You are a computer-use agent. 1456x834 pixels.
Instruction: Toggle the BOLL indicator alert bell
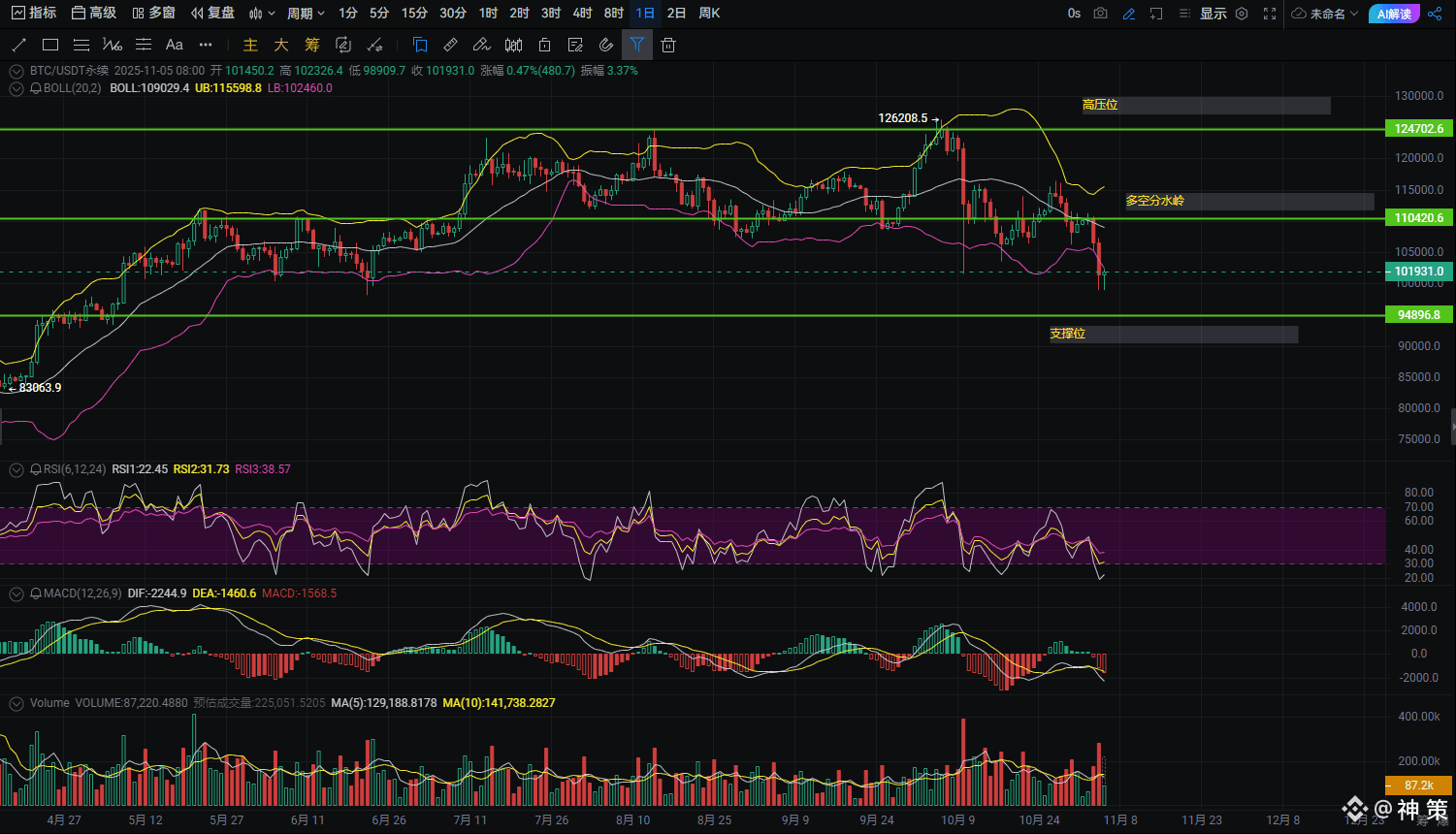36,88
